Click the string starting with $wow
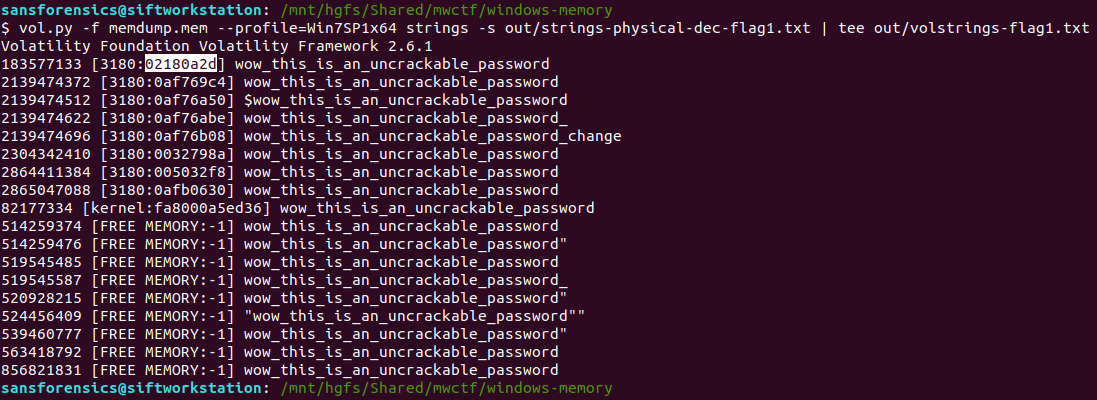The height and width of the screenshot is (400, 1097). [406, 100]
